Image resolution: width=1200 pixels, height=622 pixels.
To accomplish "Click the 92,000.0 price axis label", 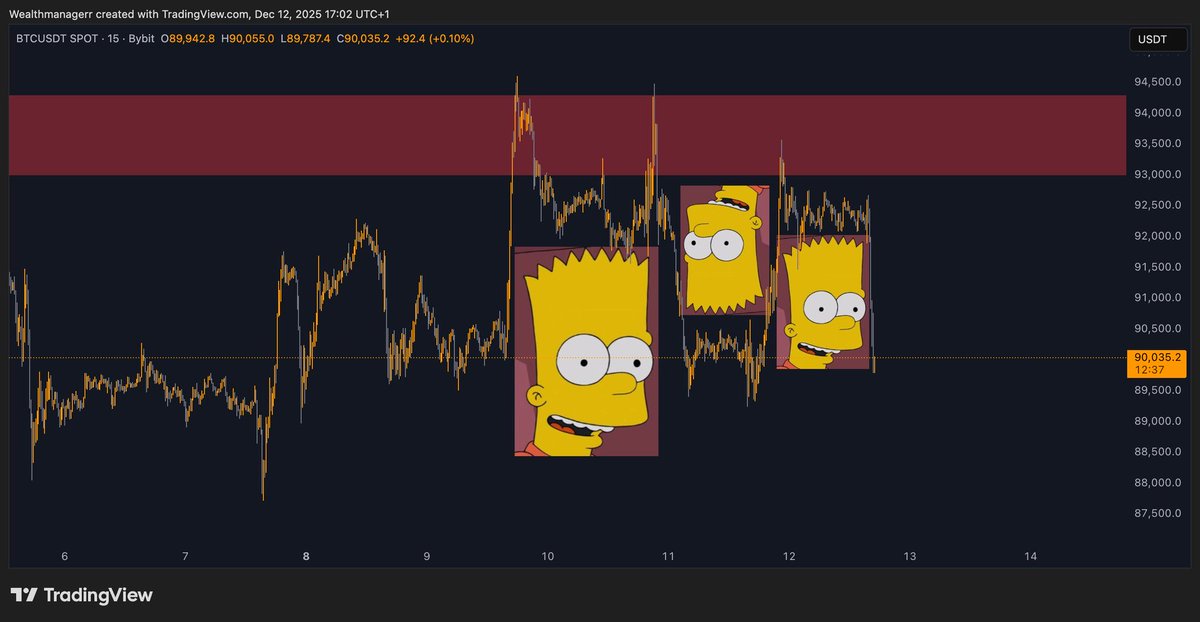I will pyautogui.click(x=1157, y=236).
